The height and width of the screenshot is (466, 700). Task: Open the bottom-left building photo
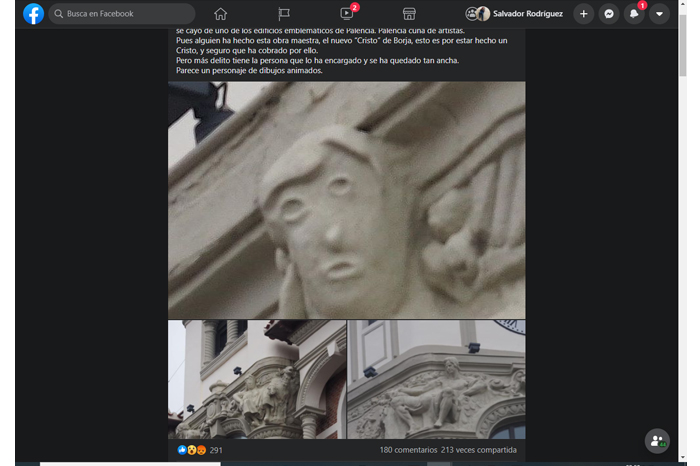[x=257, y=379]
